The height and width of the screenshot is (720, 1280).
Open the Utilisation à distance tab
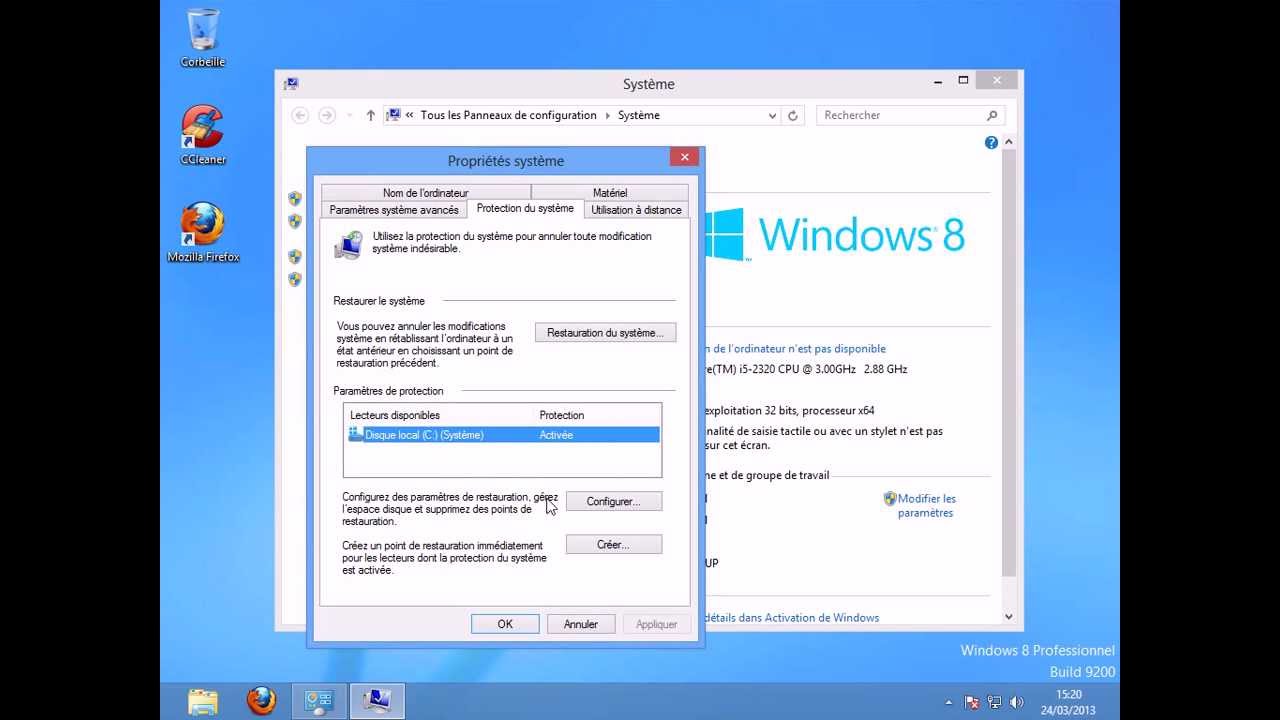point(636,210)
